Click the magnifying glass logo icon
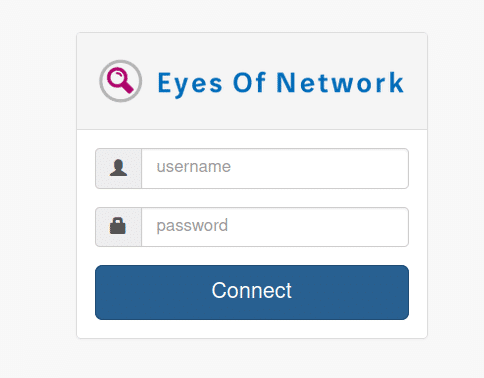 pyautogui.click(x=120, y=81)
